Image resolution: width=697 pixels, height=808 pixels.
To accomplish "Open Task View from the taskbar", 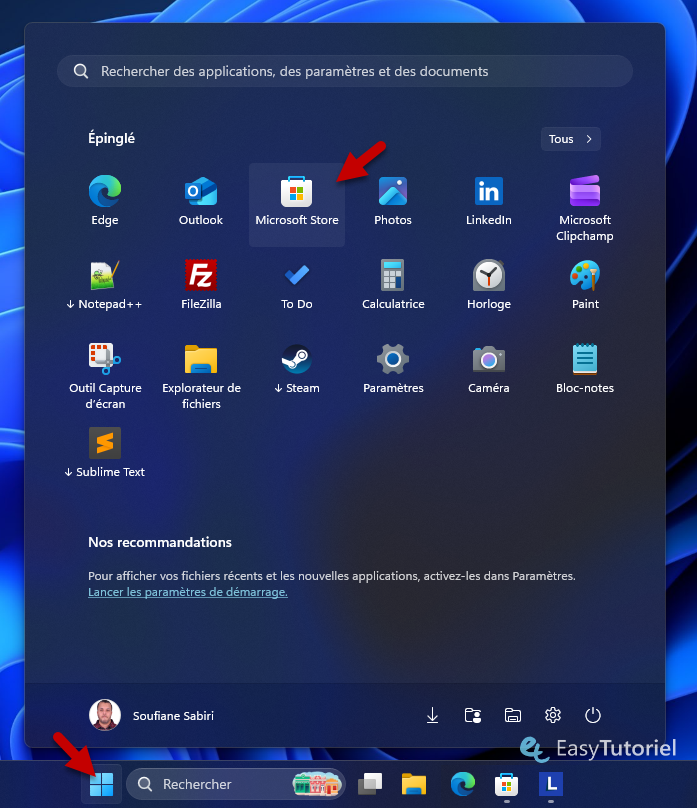I will (370, 784).
